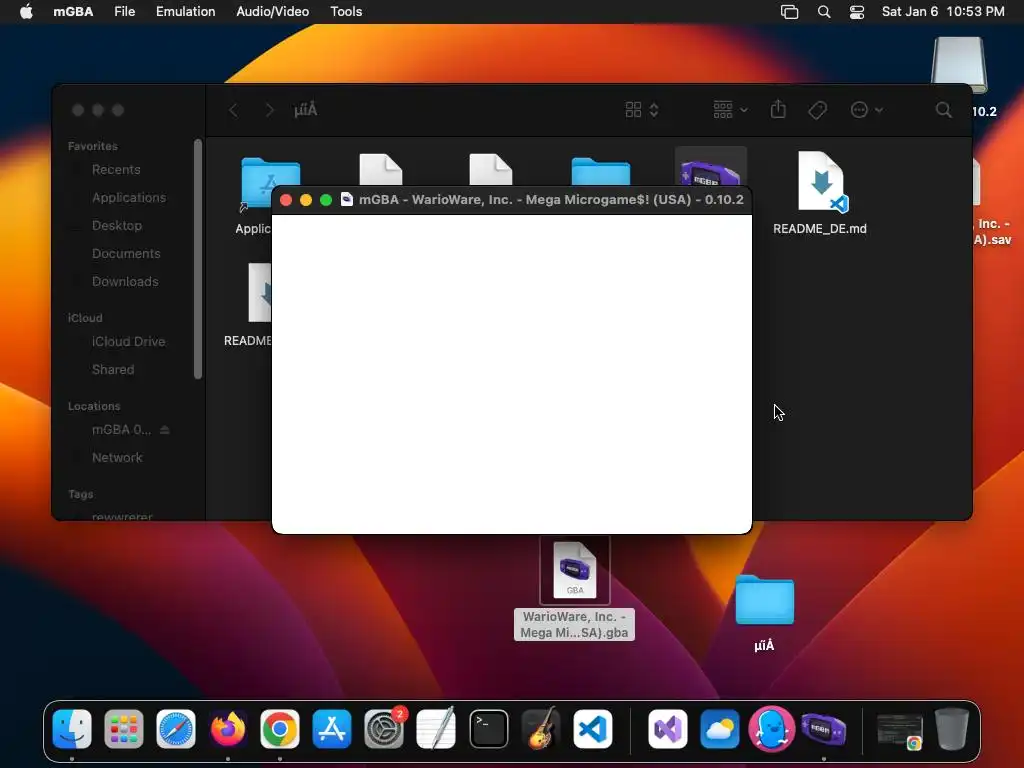
Task: Select Recents in the Finder sidebar
Action: coord(116,170)
